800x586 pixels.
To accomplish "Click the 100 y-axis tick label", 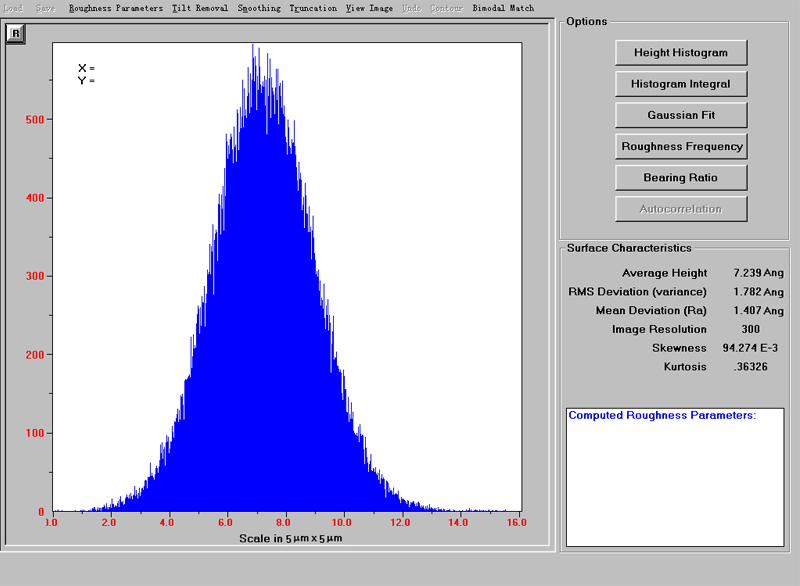I will click(35, 433).
